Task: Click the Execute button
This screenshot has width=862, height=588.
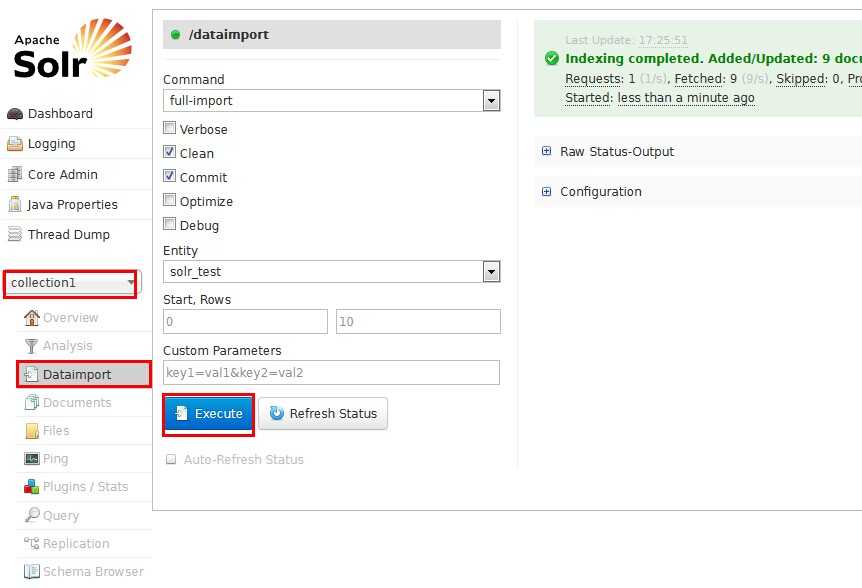Action: (x=208, y=414)
